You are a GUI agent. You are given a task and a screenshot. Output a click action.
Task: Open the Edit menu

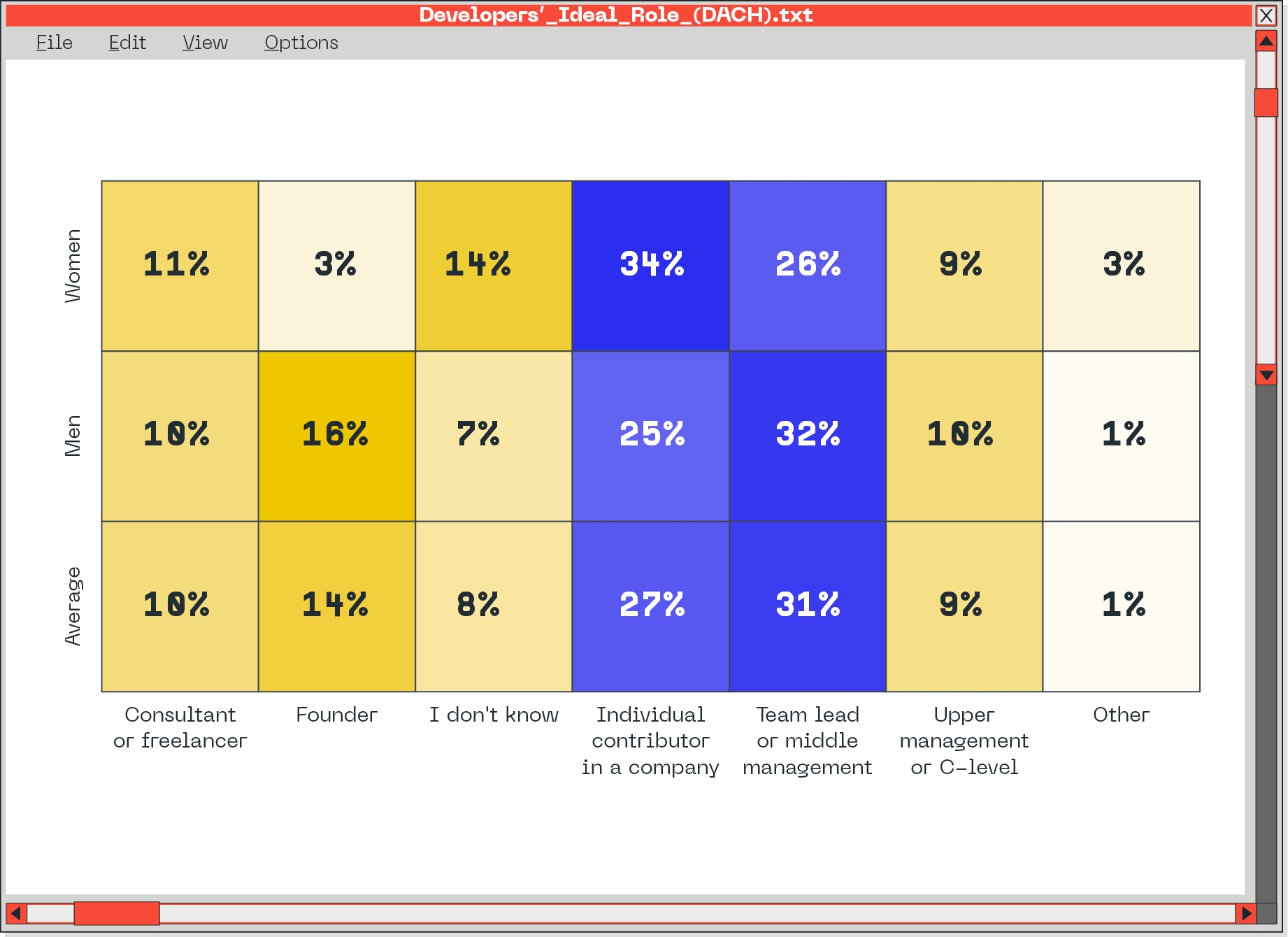(x=127, y=43)
